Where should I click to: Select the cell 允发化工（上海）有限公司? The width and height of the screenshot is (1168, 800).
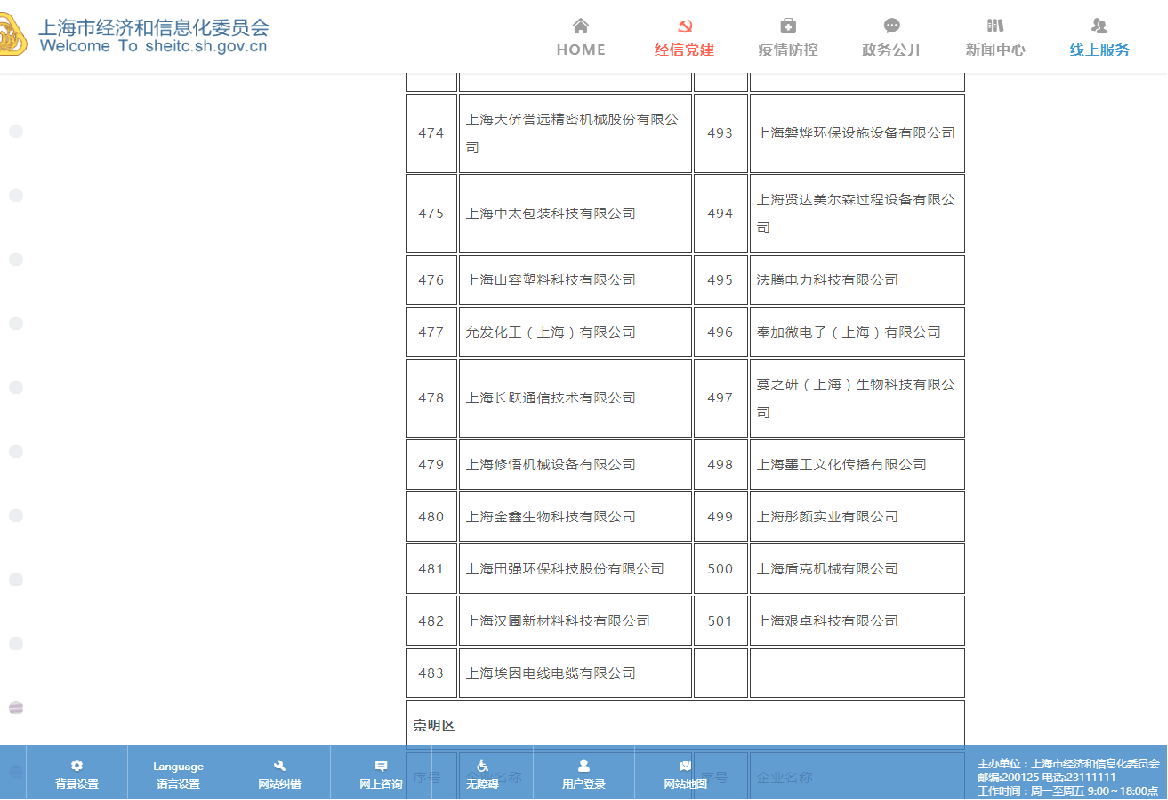(575, 332)
